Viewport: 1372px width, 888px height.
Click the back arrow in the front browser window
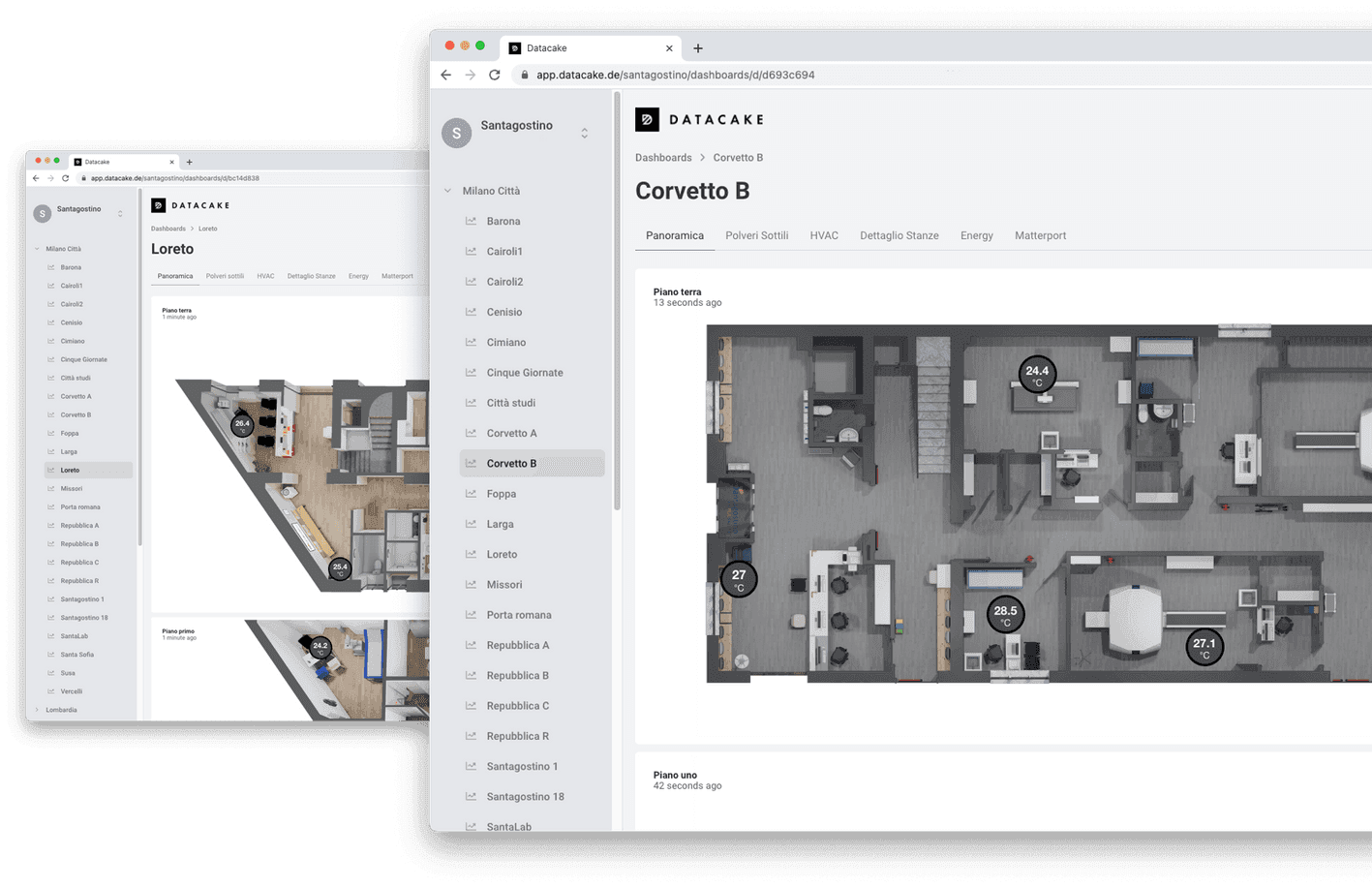point(445,75)
